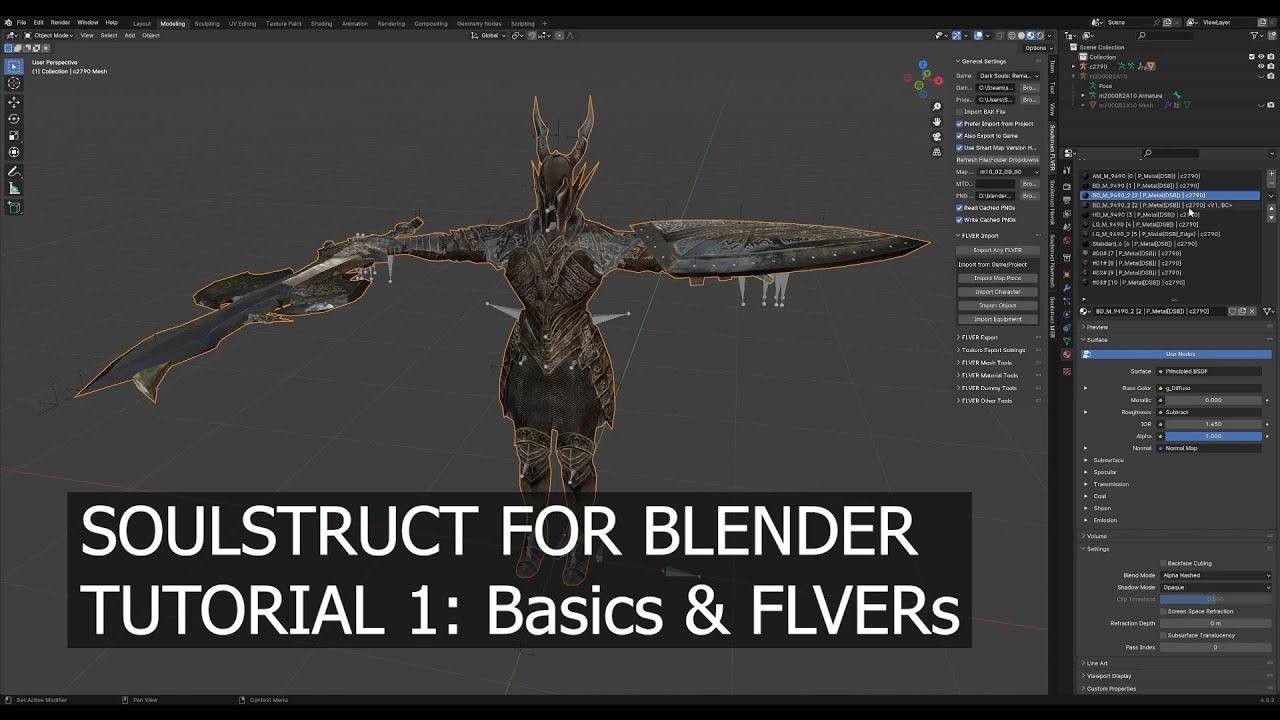Screen dimensions: 1280x720
Task: Switch to the Sculpting workspace tab
Action: coord(207,23)
